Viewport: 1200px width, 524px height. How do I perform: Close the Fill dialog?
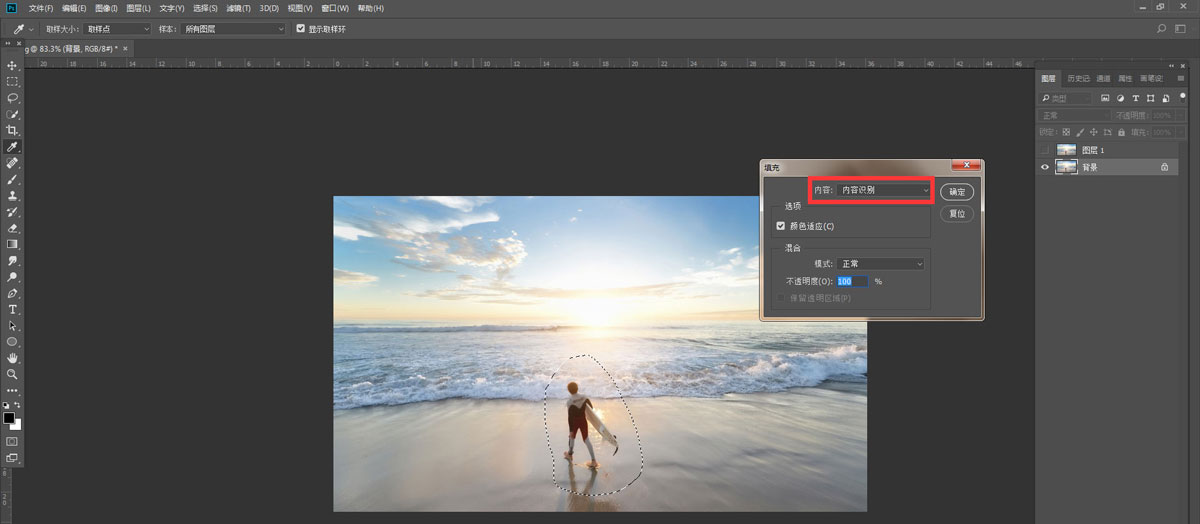point(965,166)
